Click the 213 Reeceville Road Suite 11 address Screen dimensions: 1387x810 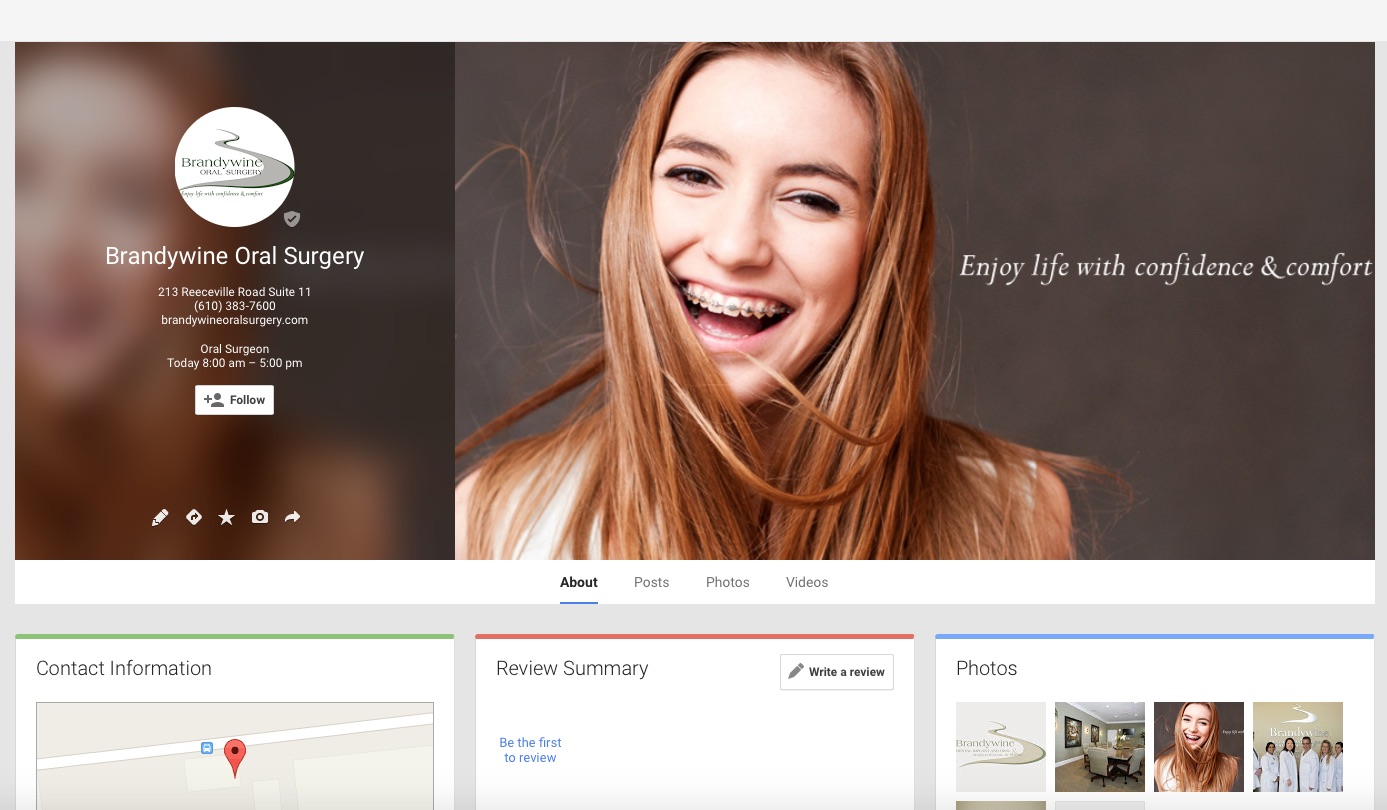click(x=235, y=292)
